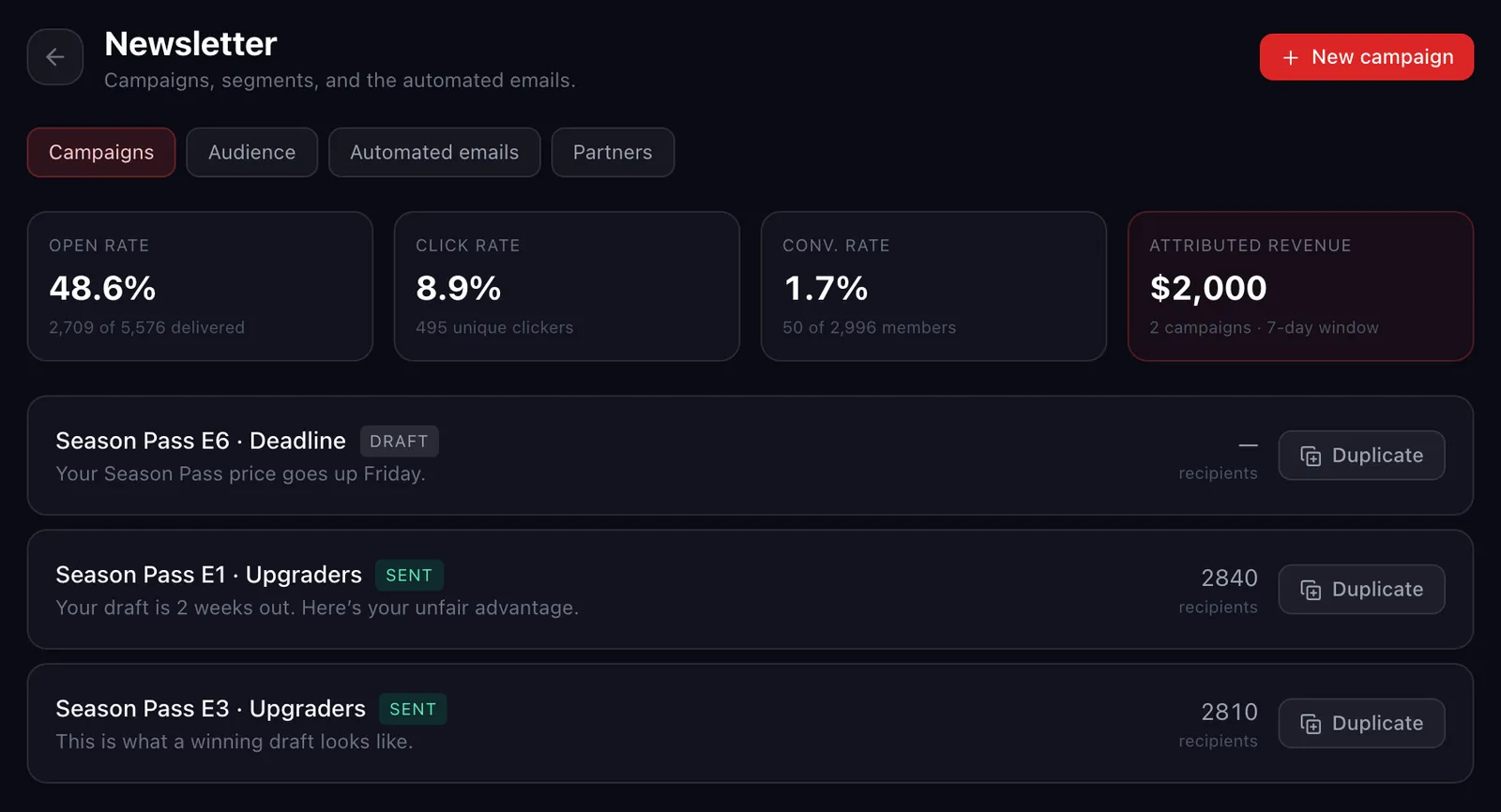This screenshot has height=812, width=1501.
Task: Click the subject 'This is what a winning draft looks like.'
Action: [235, 742]
